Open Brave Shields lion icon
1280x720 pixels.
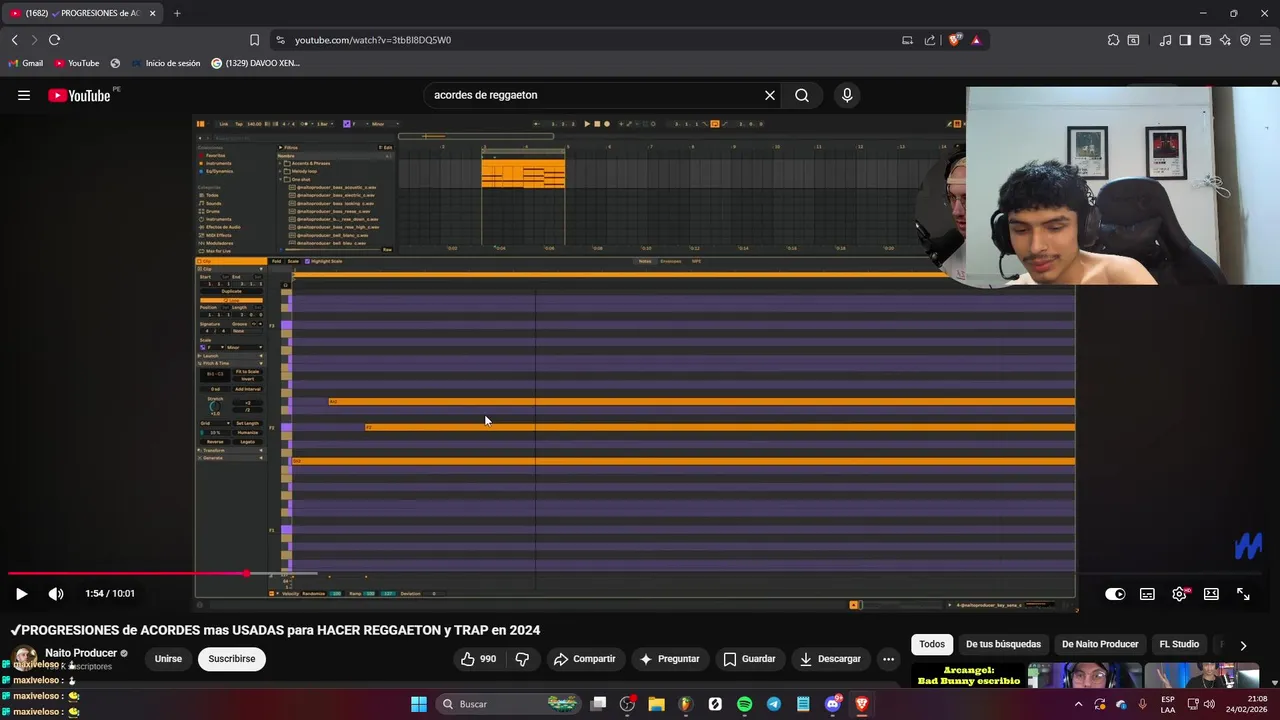pyautogui.click(x=955, y=40)
